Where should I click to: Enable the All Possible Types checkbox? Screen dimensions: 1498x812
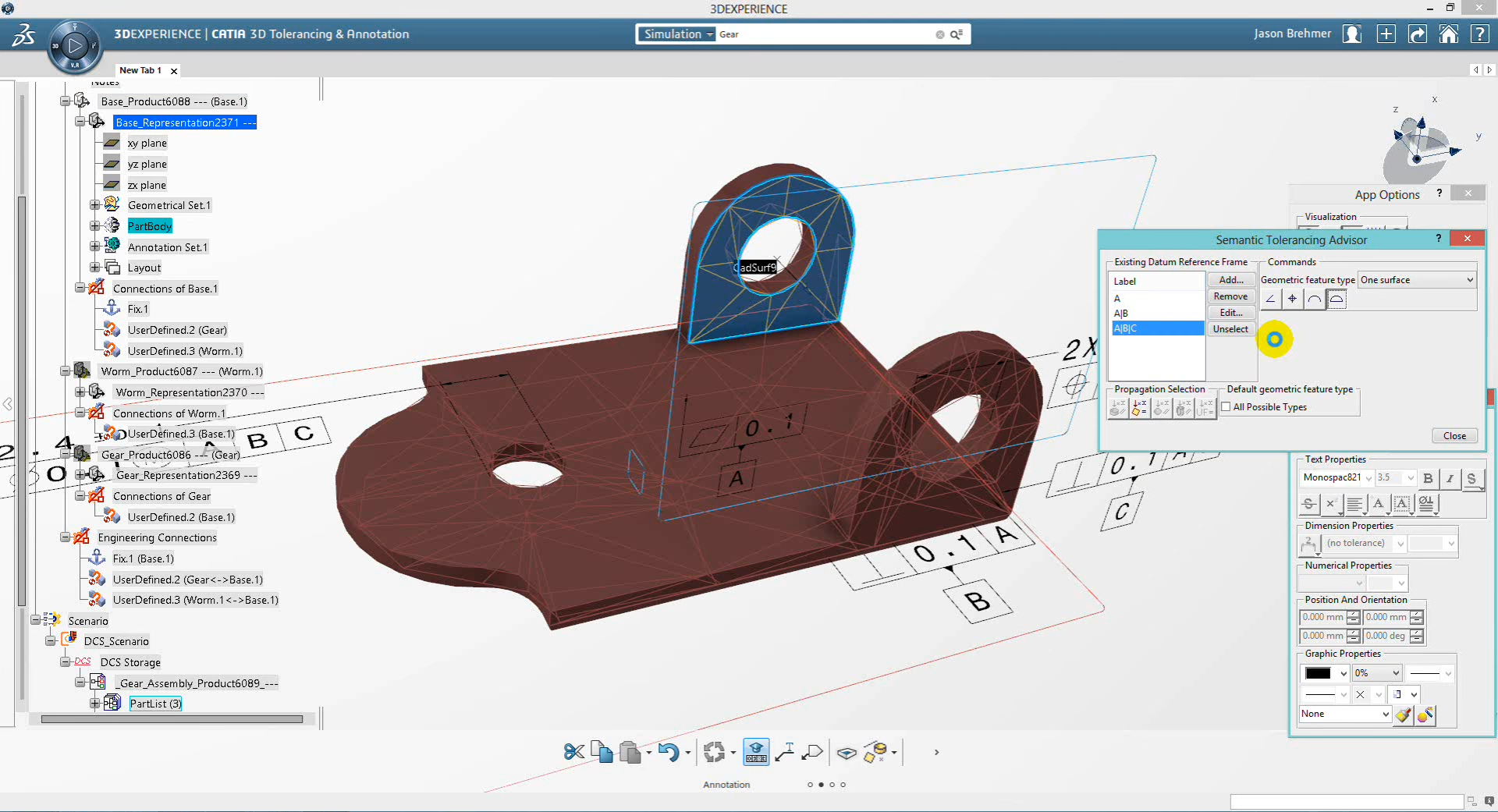coord(1226,406)
